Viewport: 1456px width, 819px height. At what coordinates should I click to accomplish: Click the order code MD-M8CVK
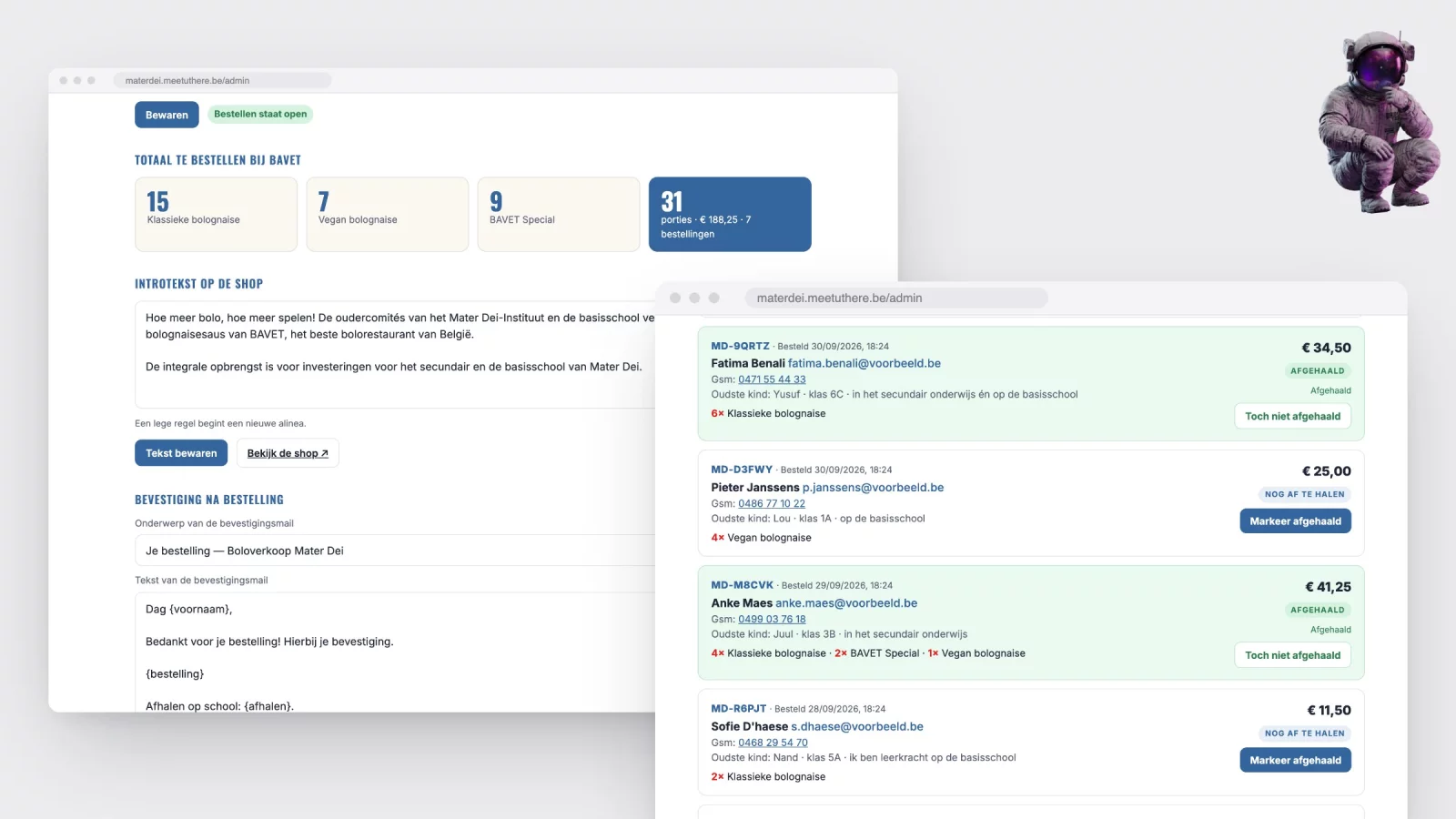742,585
